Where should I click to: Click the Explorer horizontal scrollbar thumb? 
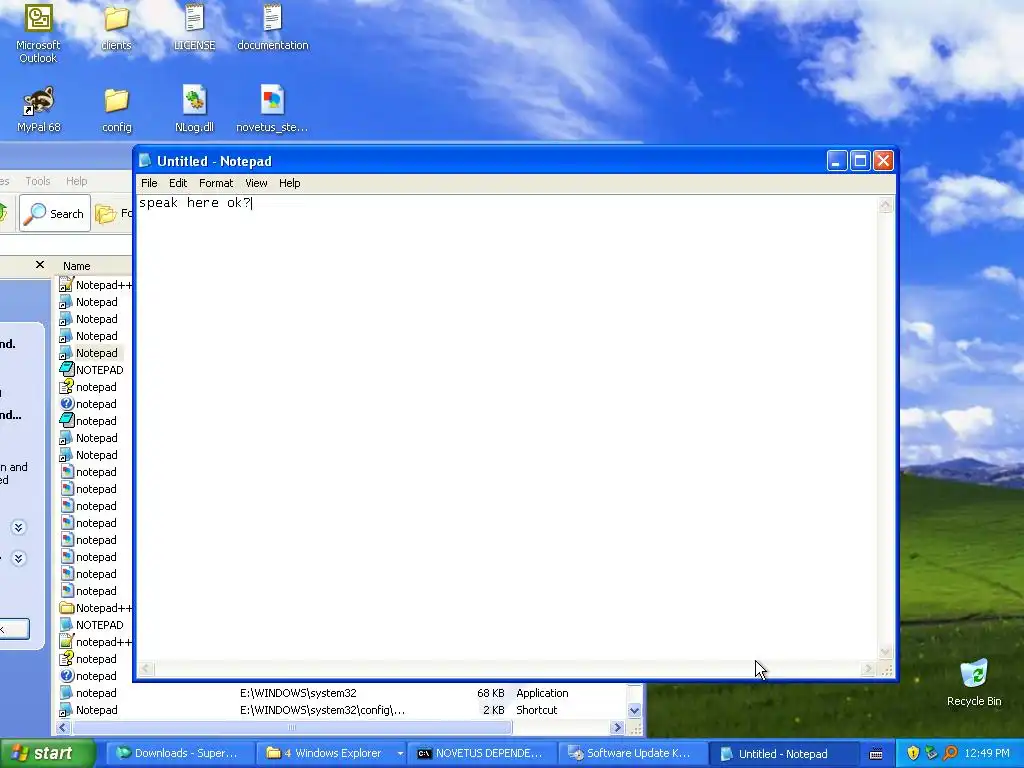click(292, 728)
